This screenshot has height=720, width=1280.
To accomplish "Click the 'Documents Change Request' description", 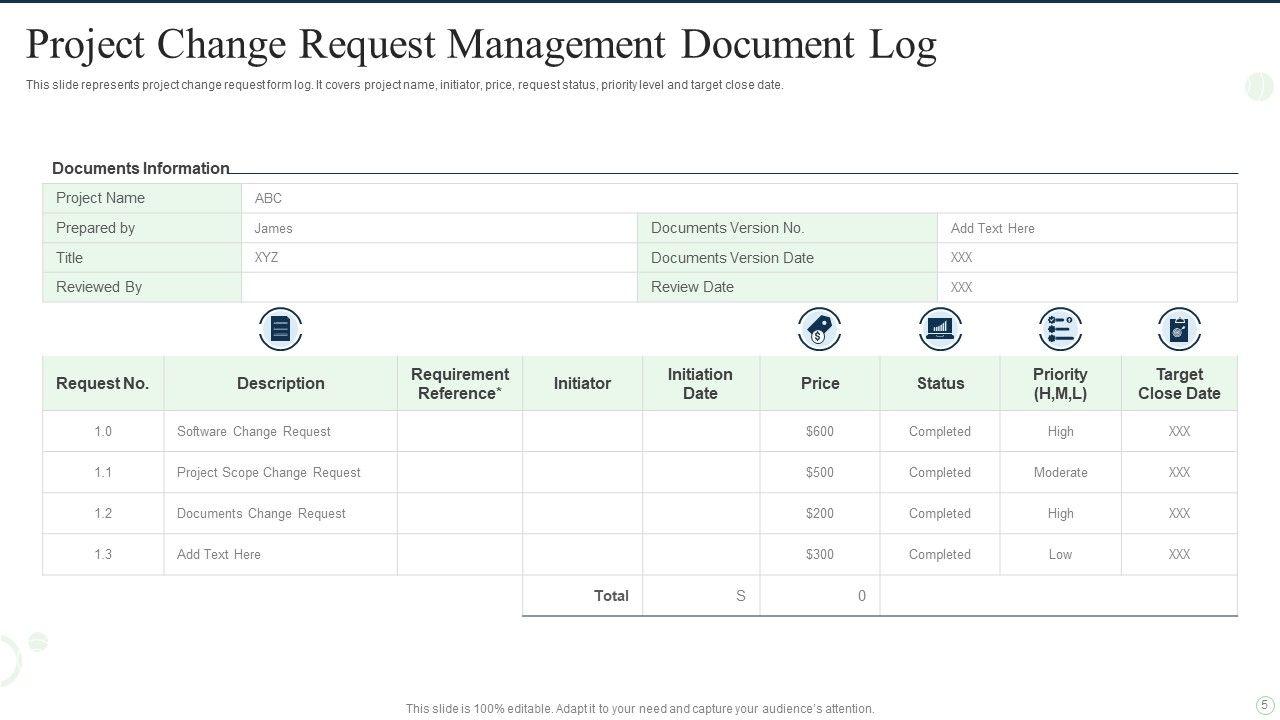I will point(261,513).
